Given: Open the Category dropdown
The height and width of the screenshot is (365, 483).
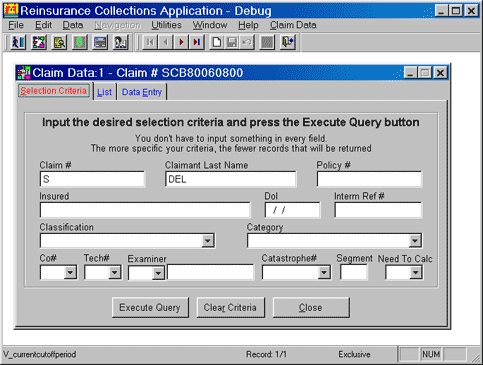Looking at the screenshot, I should pyautogui.click(x=415, y=241).
